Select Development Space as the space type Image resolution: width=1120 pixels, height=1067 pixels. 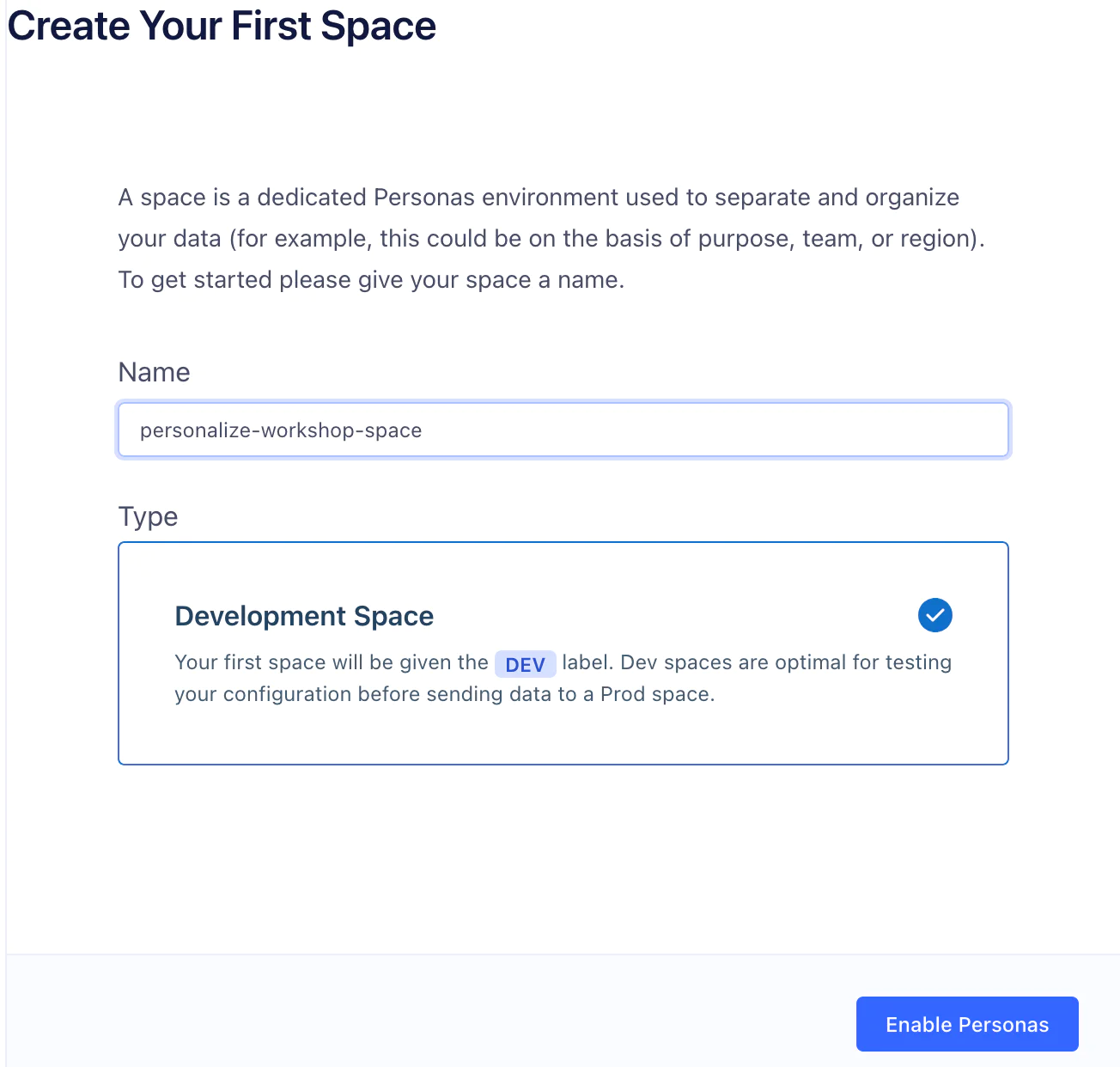point(563,653)
